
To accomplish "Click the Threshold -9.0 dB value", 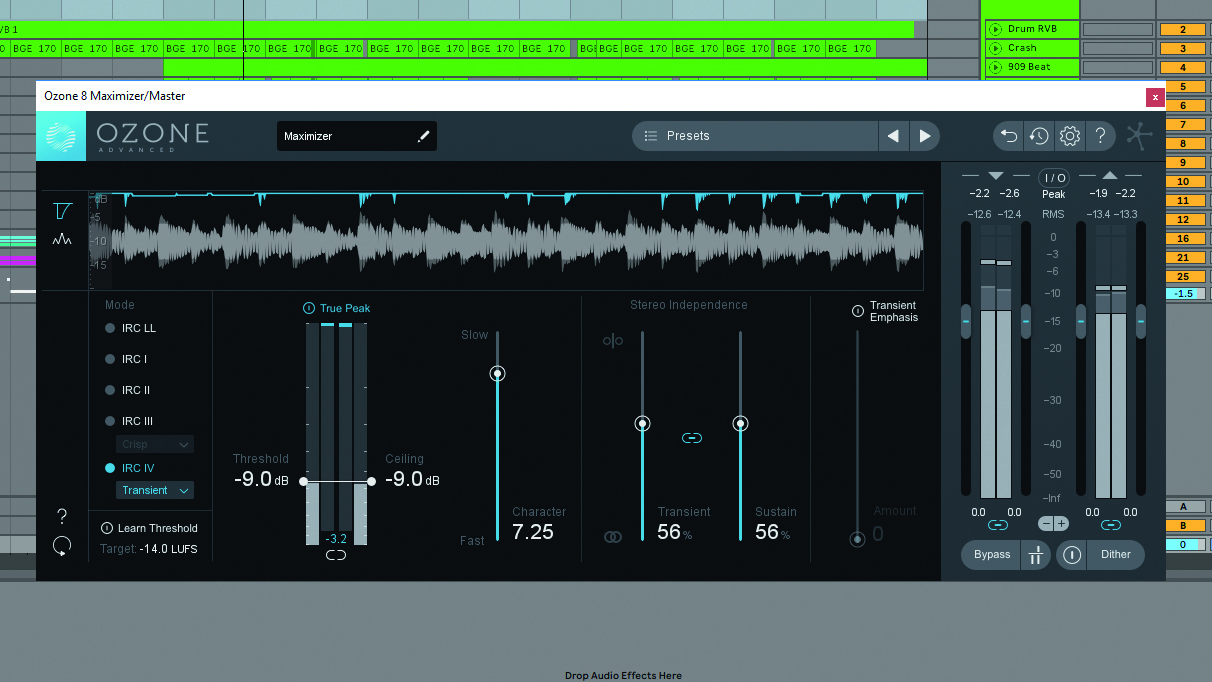I will tap(261, 480).
